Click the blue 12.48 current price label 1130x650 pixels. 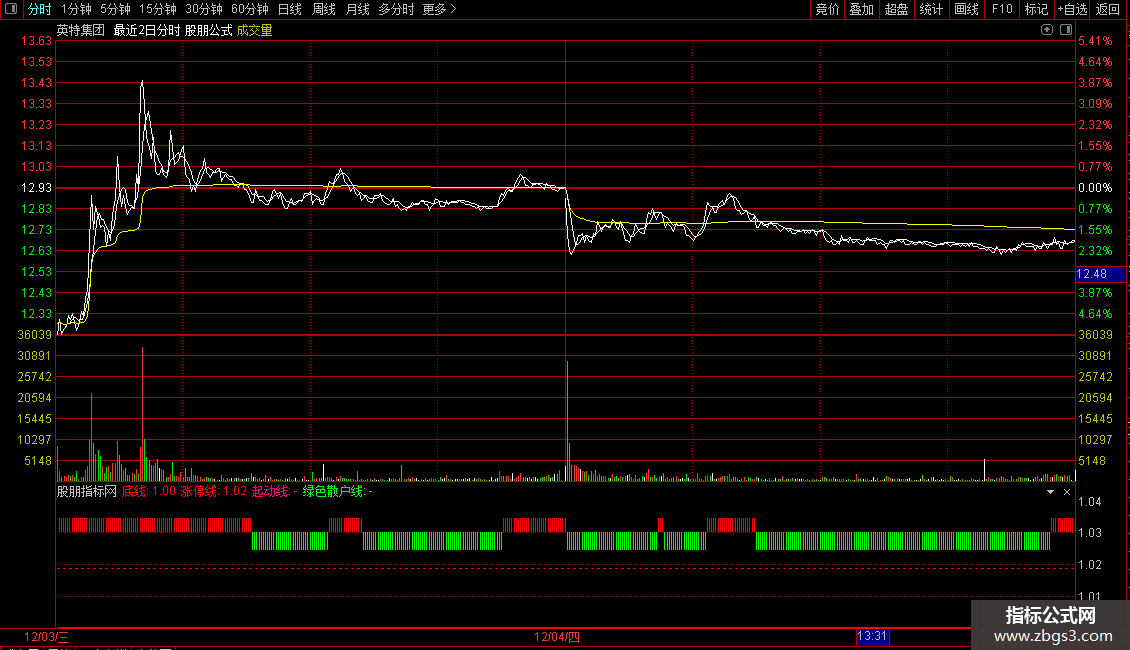pos(1100,274)
